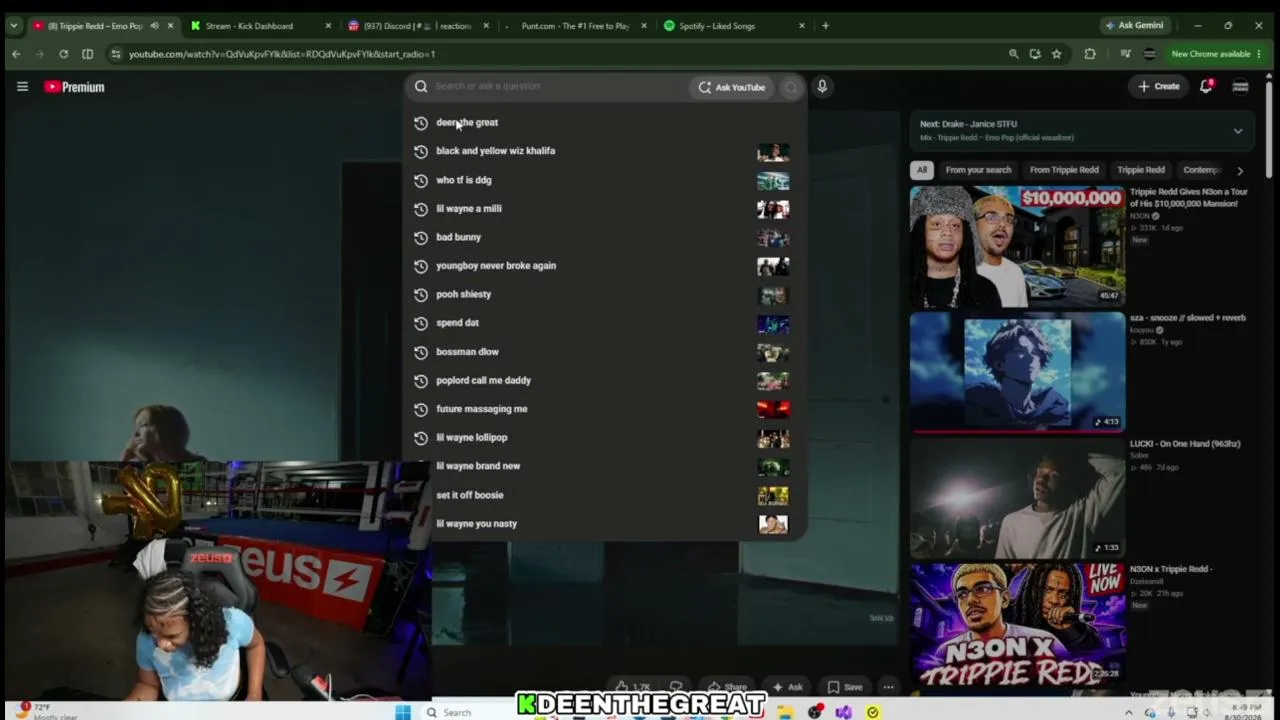Click the Chrome address bar URL
The image size is (1280, 720).
282,54
